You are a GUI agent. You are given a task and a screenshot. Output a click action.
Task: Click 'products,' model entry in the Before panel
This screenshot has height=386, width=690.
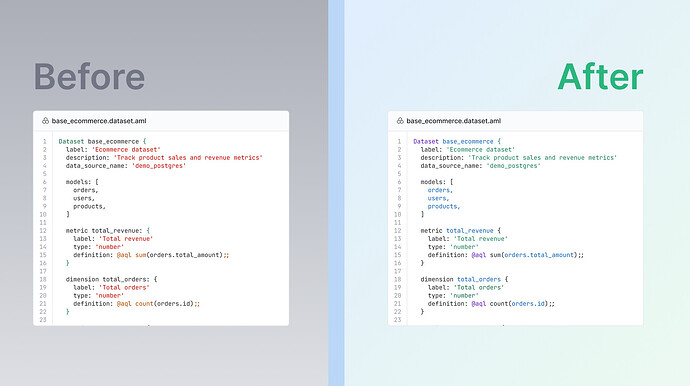89,206
